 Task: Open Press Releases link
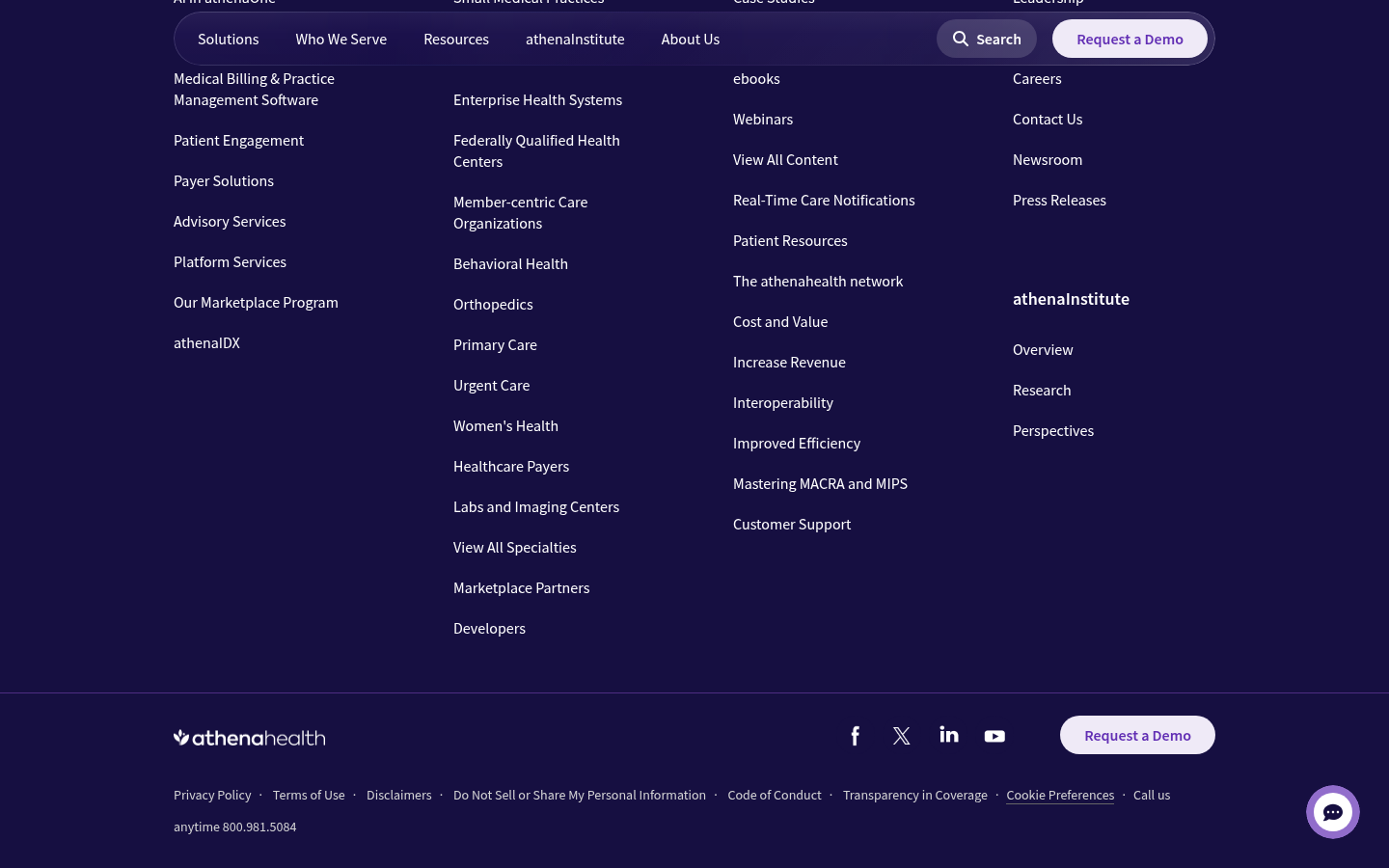[1059, 200]
